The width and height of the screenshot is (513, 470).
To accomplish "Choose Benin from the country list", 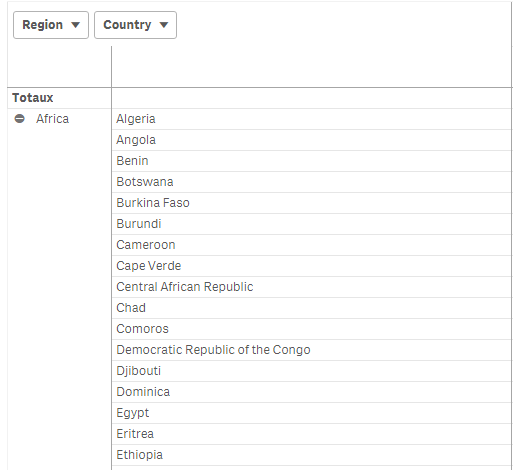I will click(x=132, y=161).
